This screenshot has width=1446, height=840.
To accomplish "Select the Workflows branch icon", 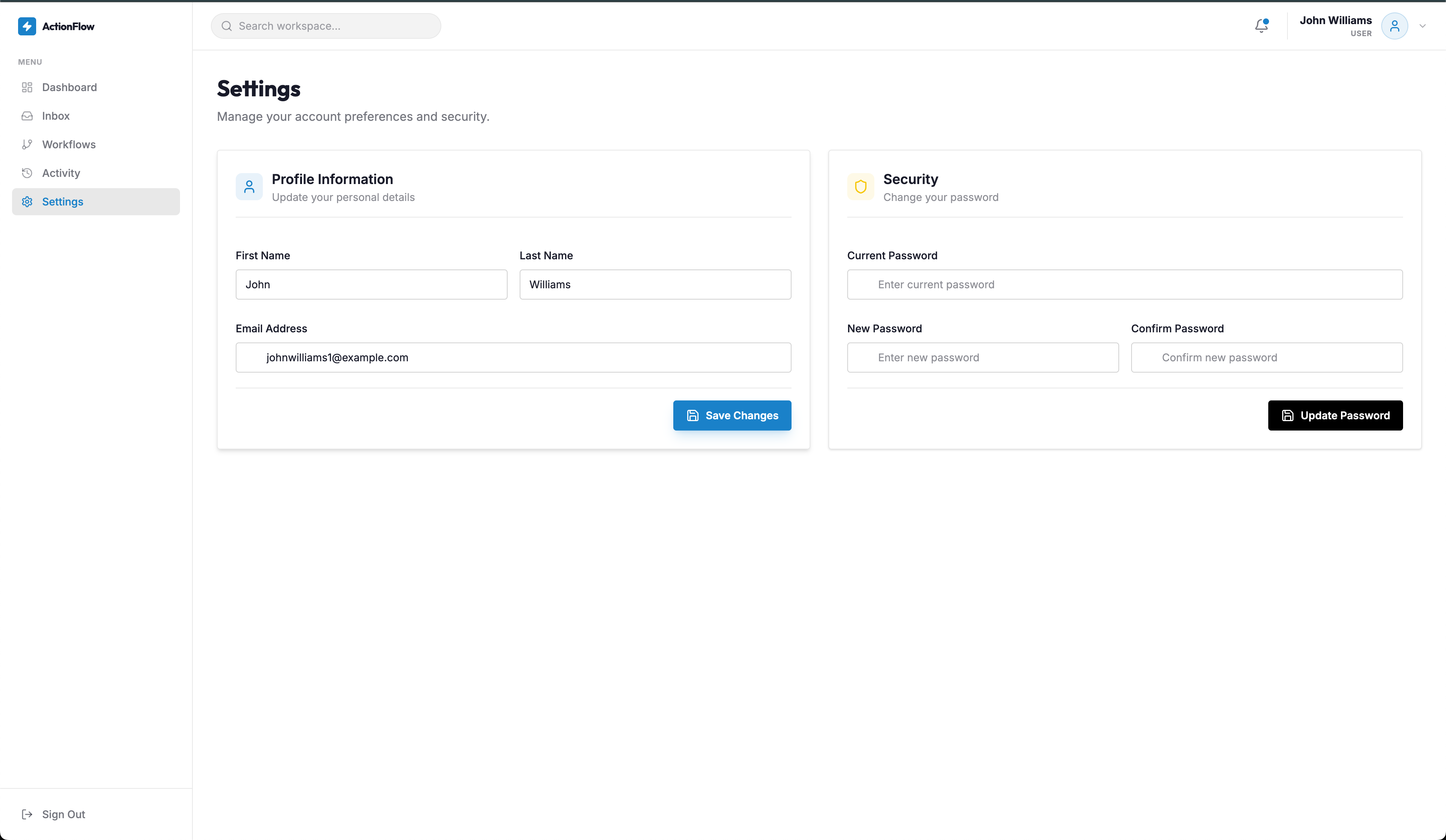I will click(27, 144).
